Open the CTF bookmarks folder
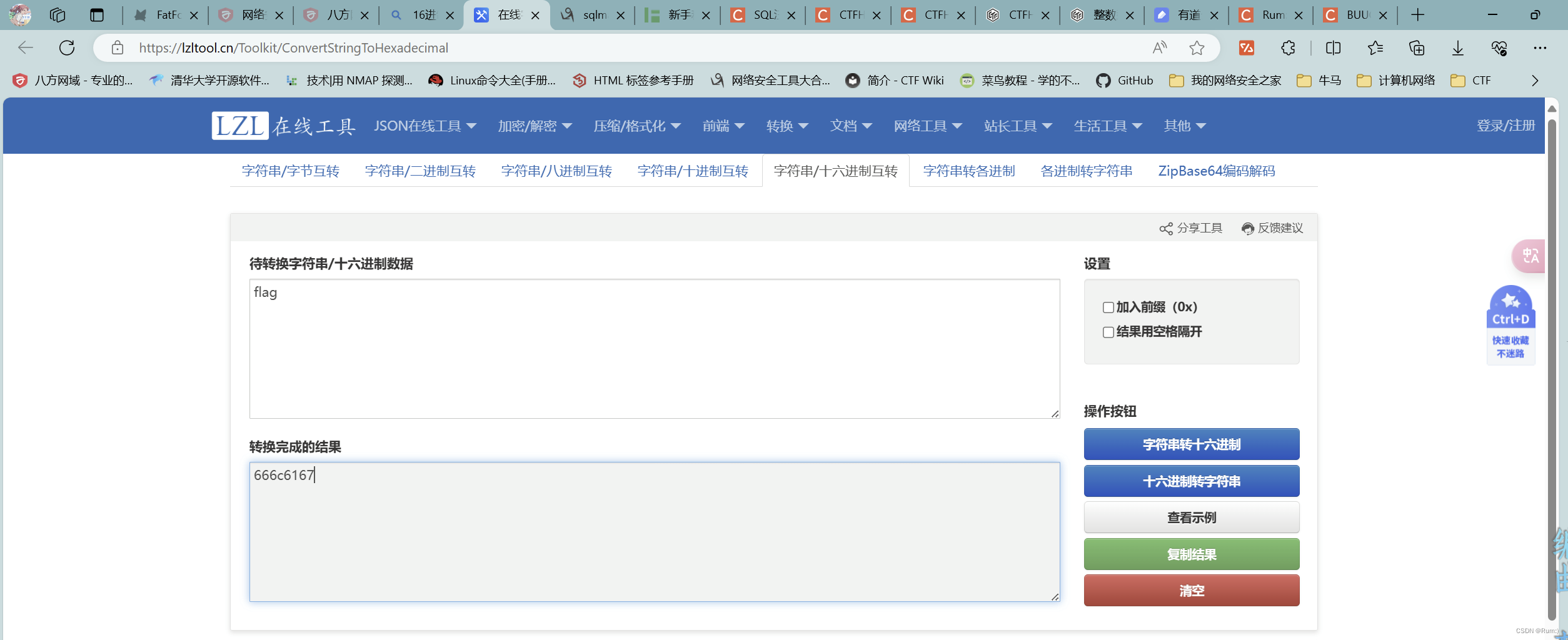 [1471, 81]
